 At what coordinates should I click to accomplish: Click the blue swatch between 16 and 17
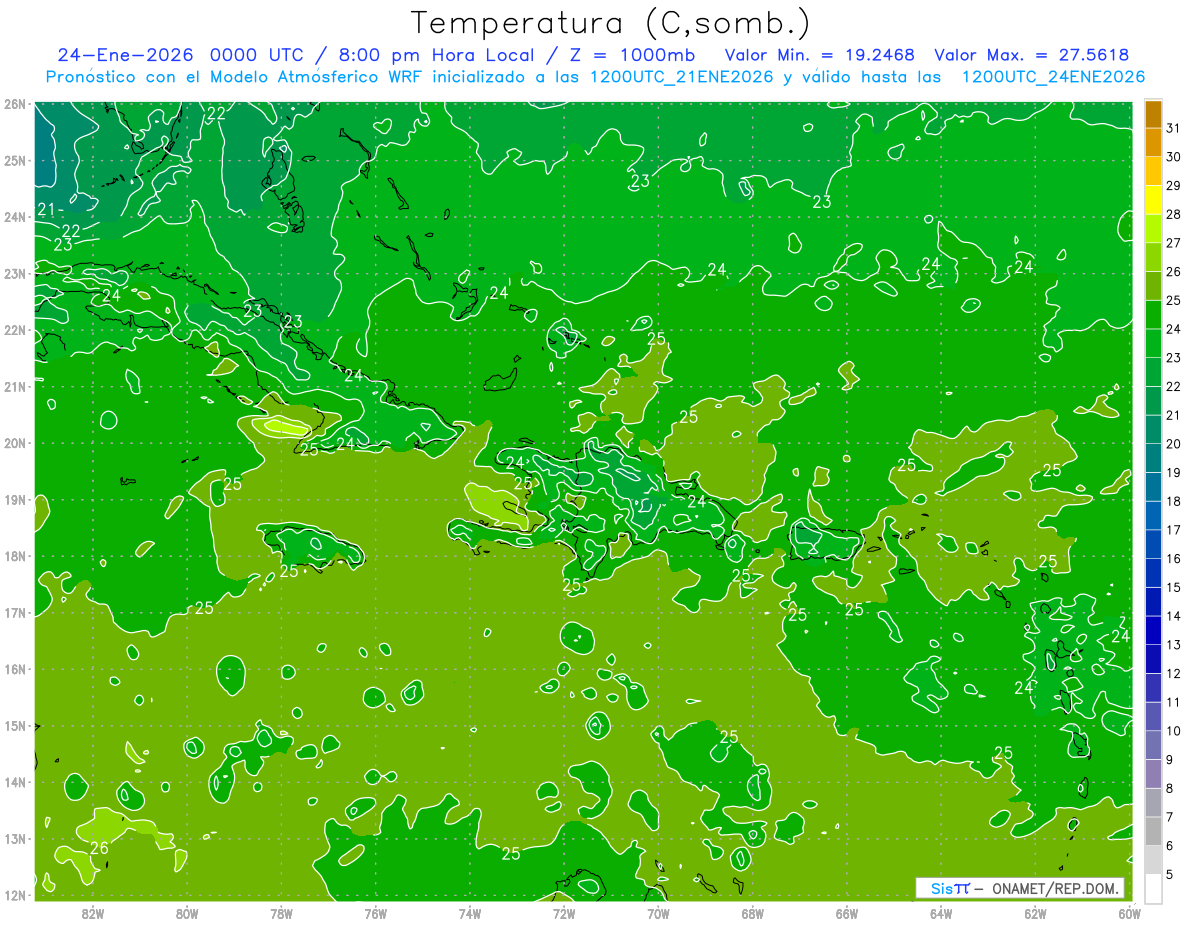point(1153,544)
